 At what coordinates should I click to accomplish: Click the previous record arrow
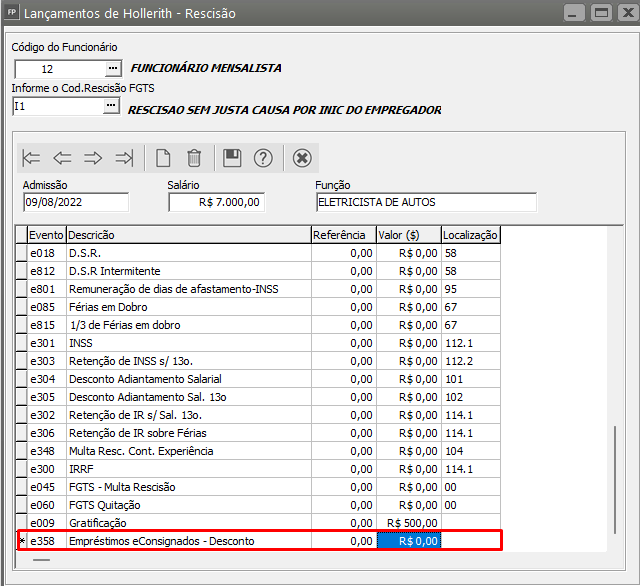(x=63, y=158)
